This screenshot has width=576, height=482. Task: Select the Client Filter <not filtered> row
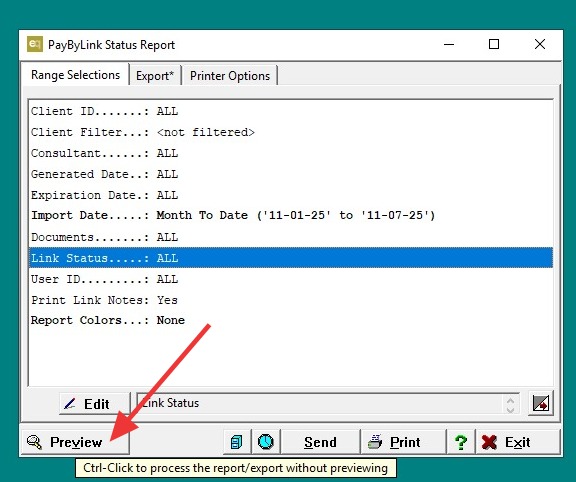pyautogui.click(x=291, y=132)
